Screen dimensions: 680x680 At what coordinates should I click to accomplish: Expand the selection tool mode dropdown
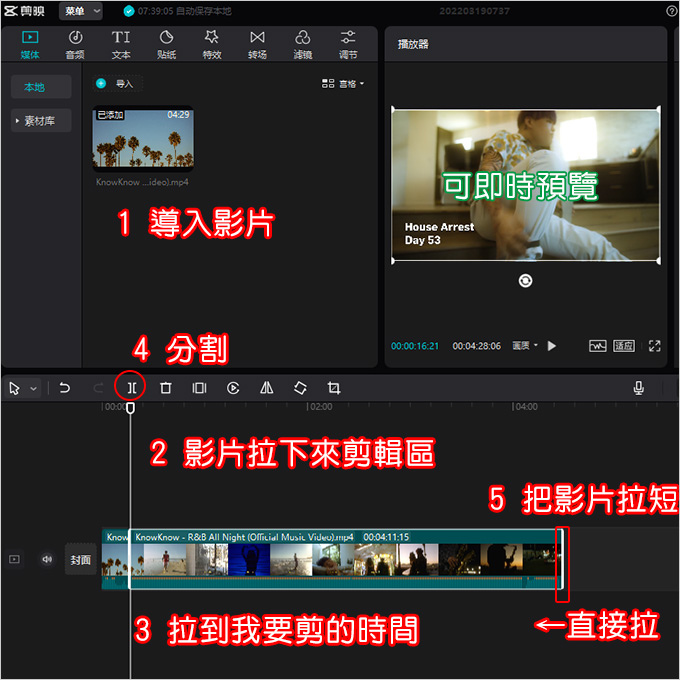[x=33, y=389]
